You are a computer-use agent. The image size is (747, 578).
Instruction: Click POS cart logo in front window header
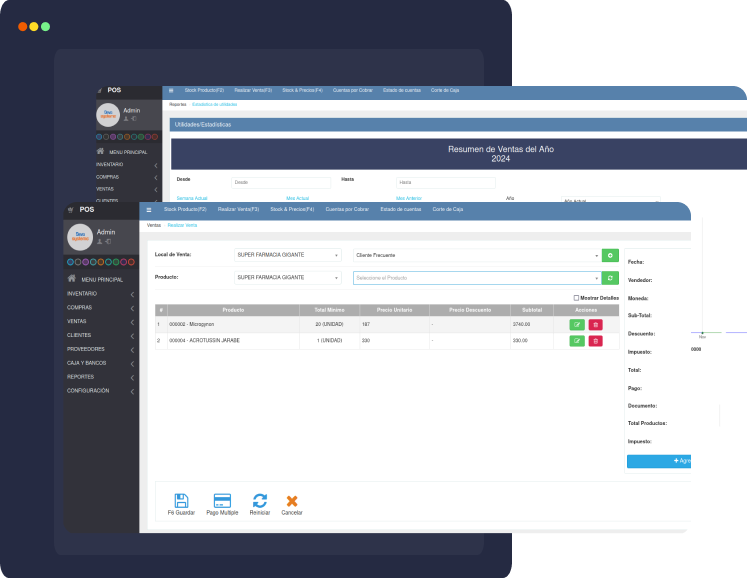pos(71,210)
